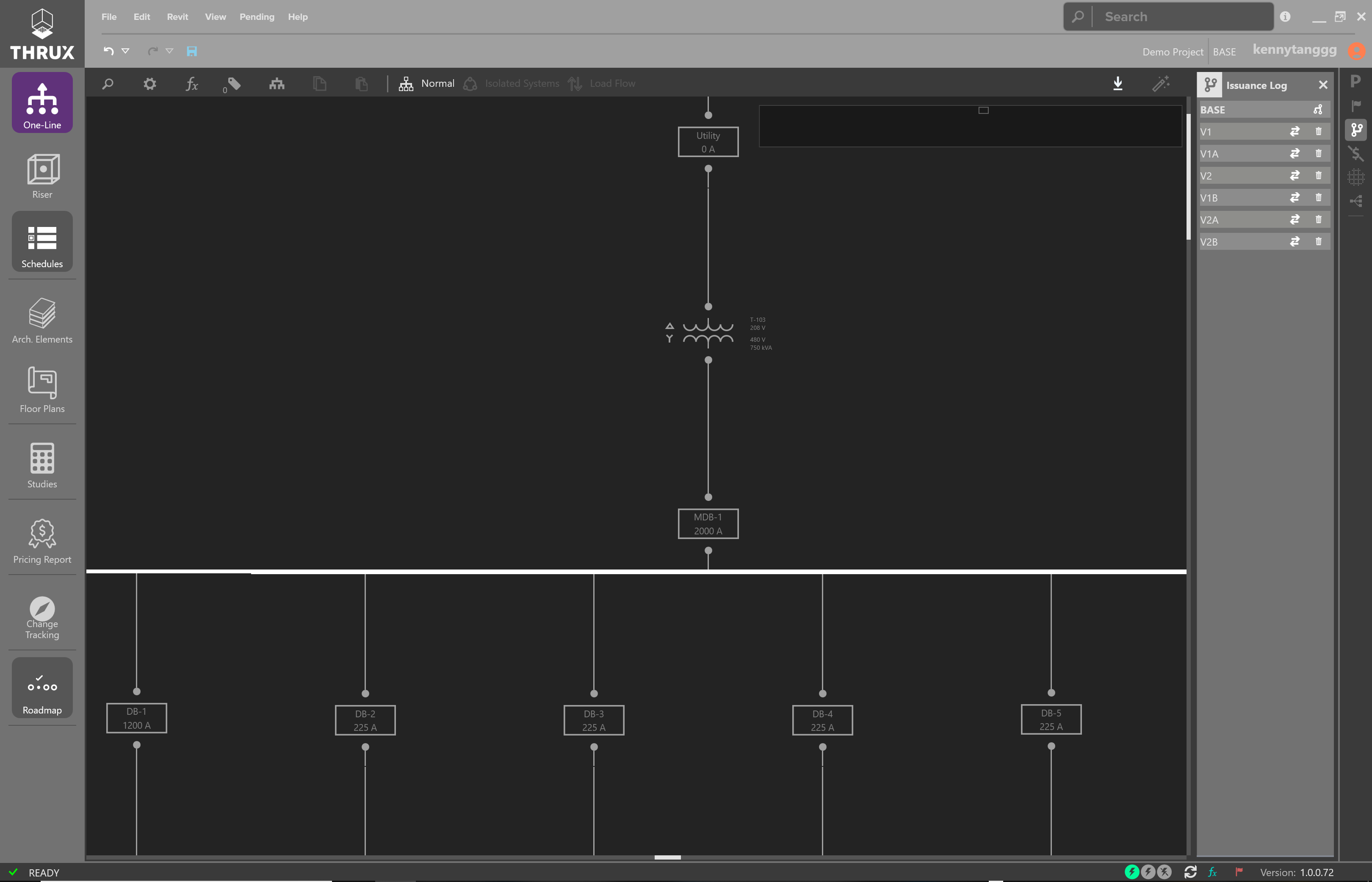Viewport: 1372px width, 882px height.
Task: Open the fx formula tool in toolbar
Action: coord(192,83)
